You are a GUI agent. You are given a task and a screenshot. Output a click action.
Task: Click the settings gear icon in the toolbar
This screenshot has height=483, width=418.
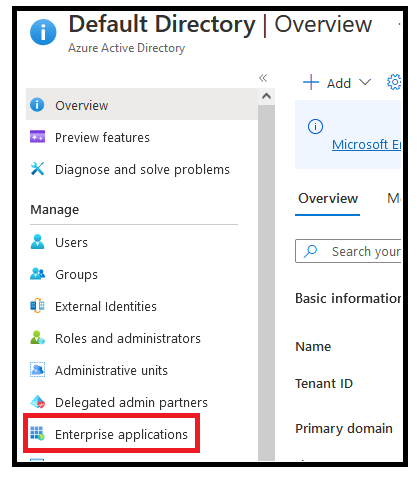(x=394, y=82)
